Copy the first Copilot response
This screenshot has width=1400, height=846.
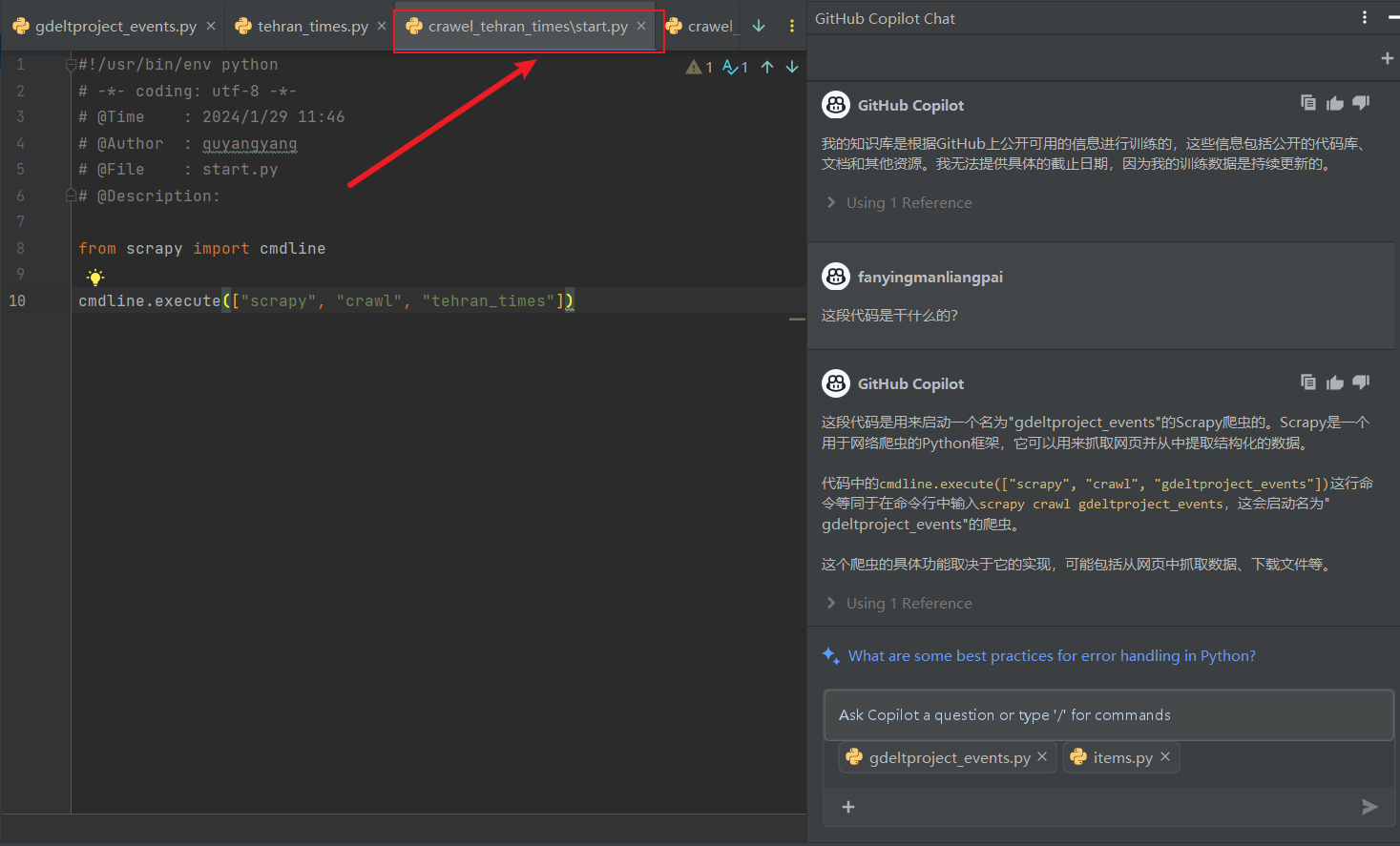(1308, 103)
